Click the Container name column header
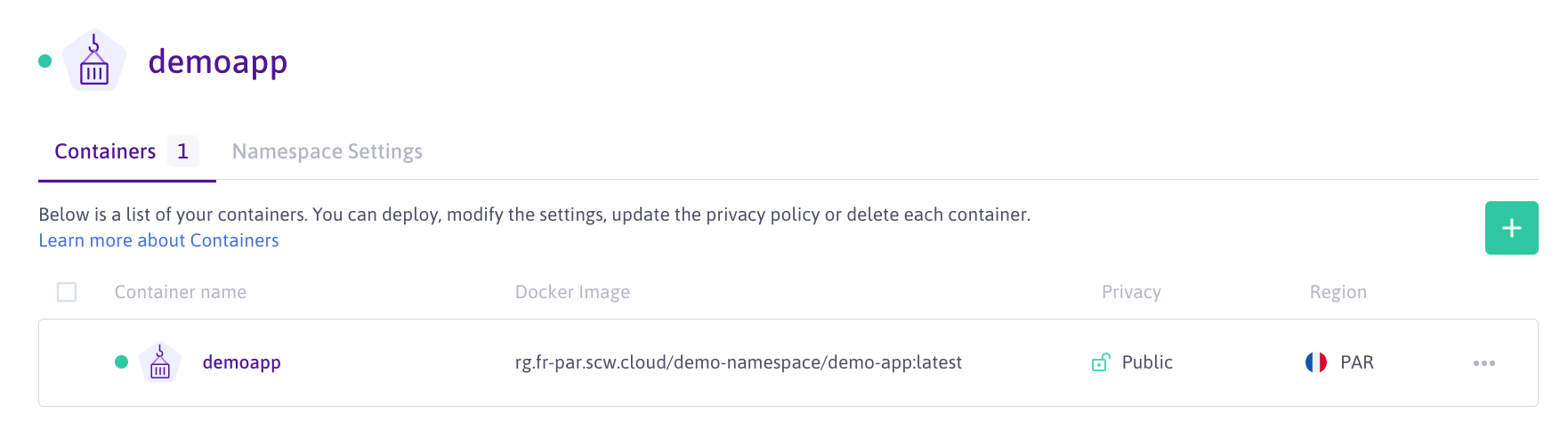This screenshot has height=422, width=1568. 181,292
